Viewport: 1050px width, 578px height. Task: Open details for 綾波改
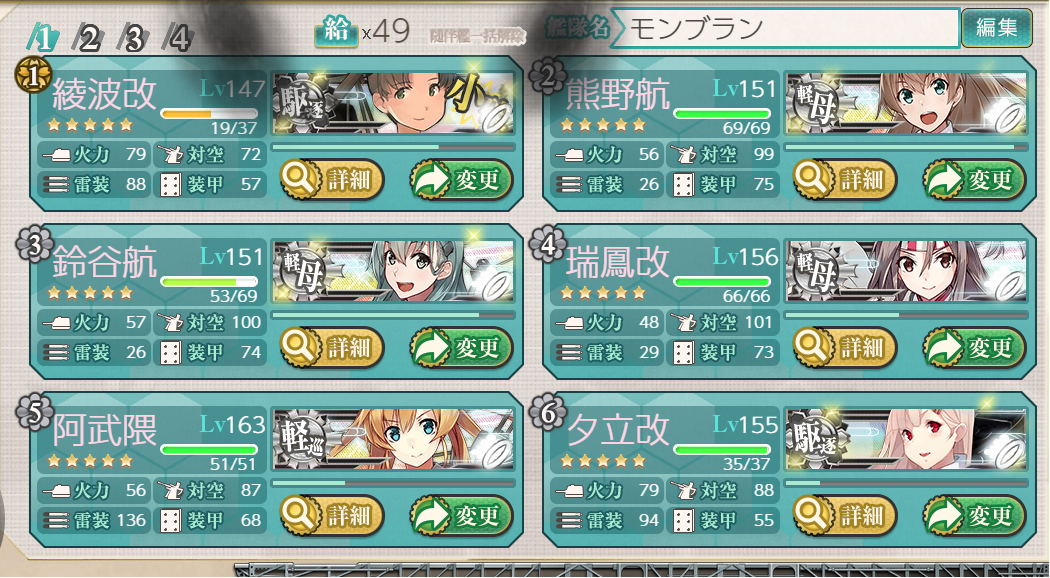pos(331,179)
